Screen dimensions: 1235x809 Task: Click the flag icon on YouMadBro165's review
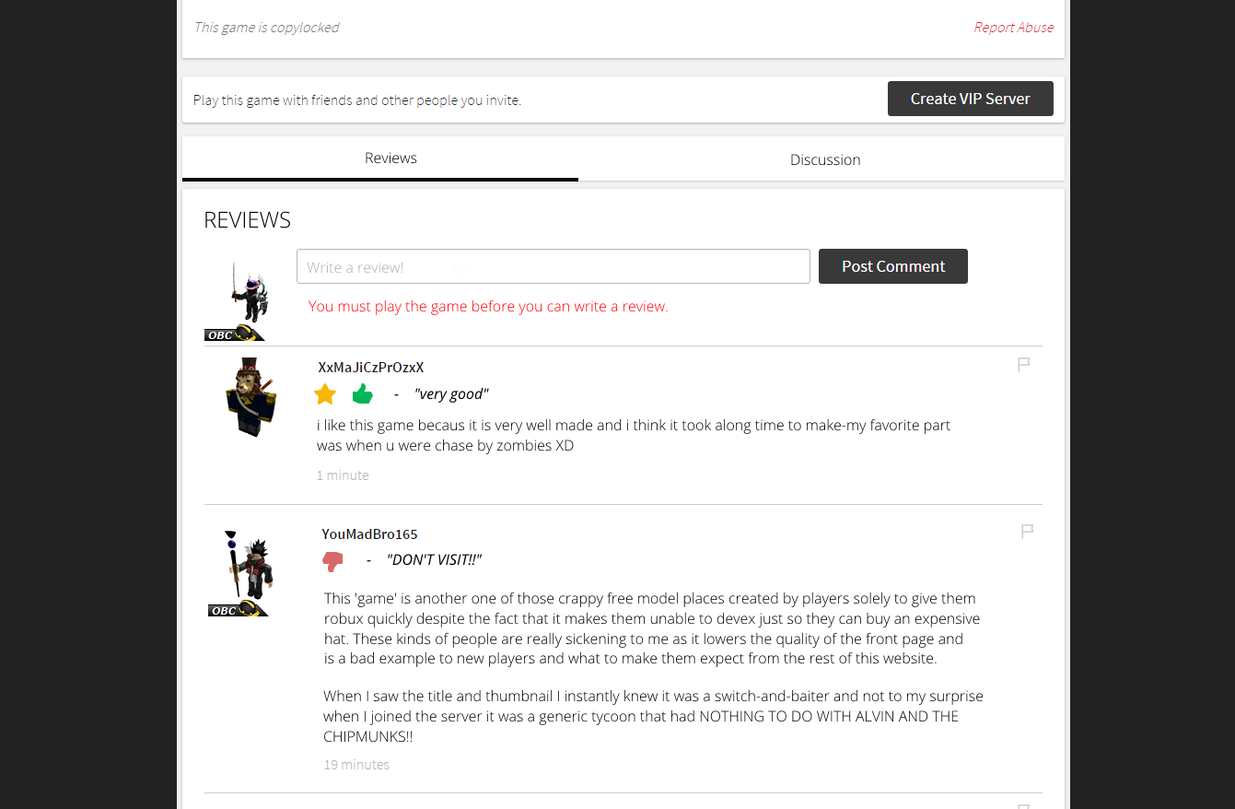point(1027,531)
